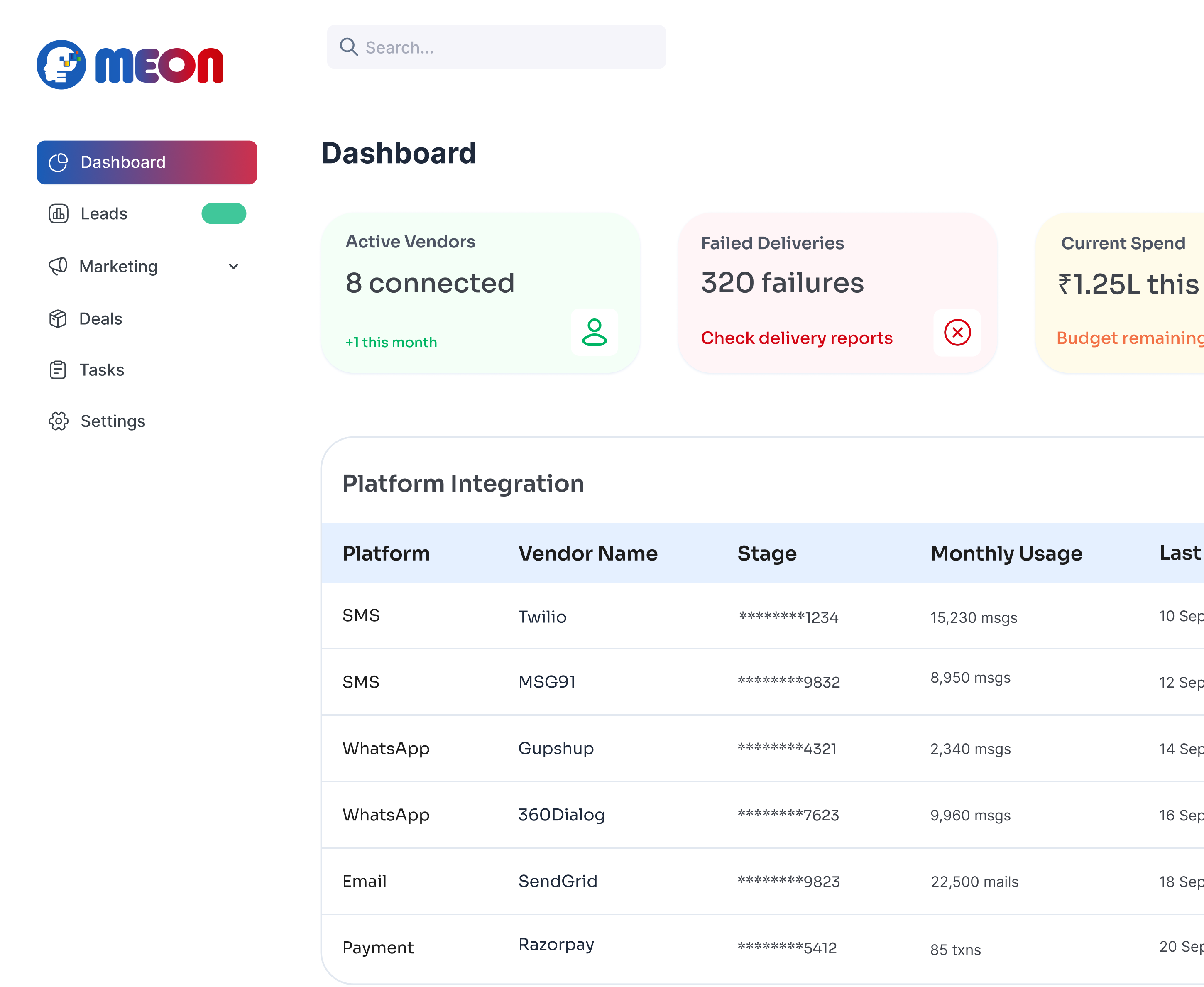The image size is (1204, 987).
Task: Toggle the green Leads switch
Action: pyautogui.click(x=224, y=214)
